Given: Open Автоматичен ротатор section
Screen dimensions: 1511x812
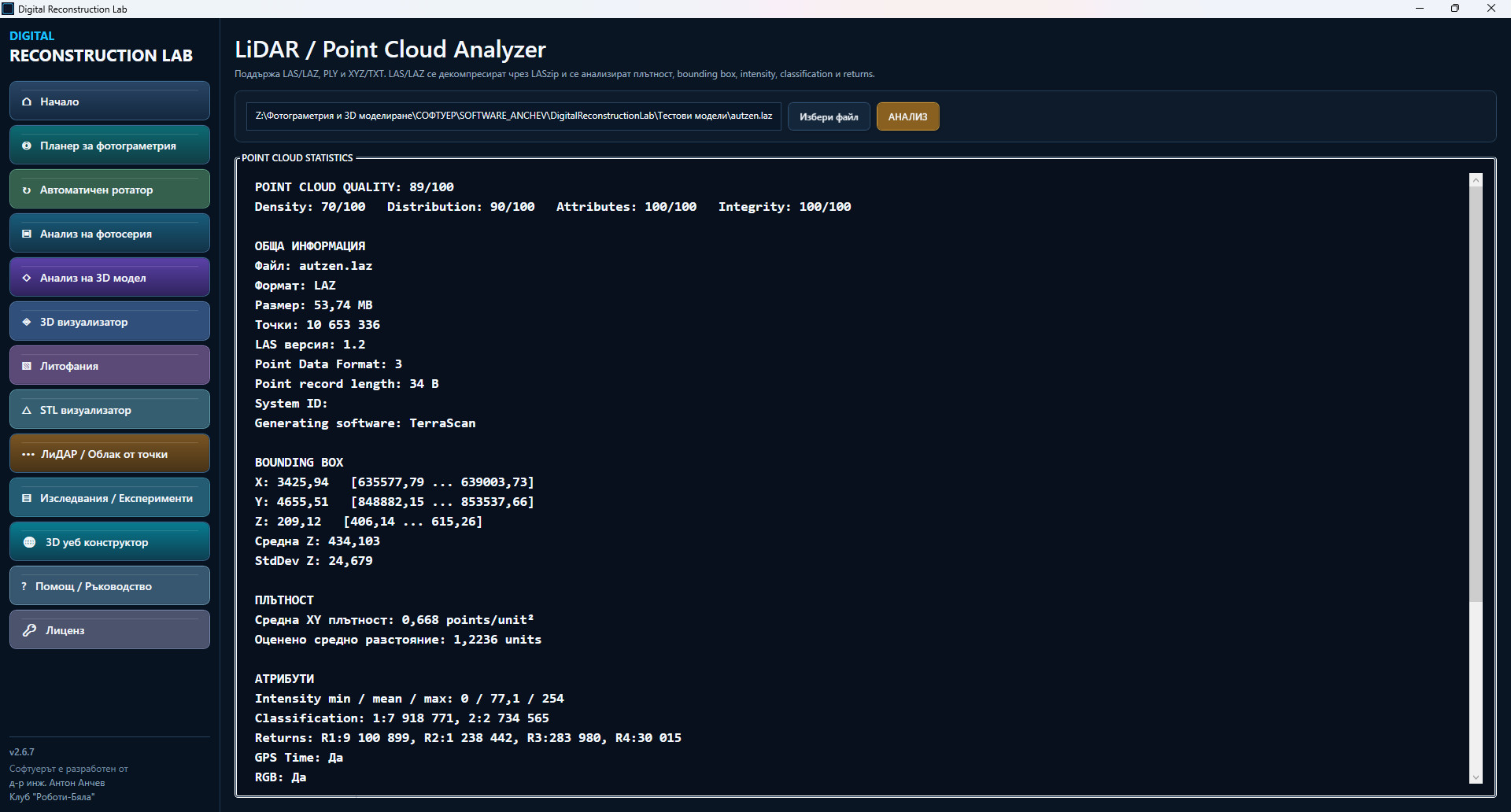Looking at the screenshot, I should [x=109, y=189].
